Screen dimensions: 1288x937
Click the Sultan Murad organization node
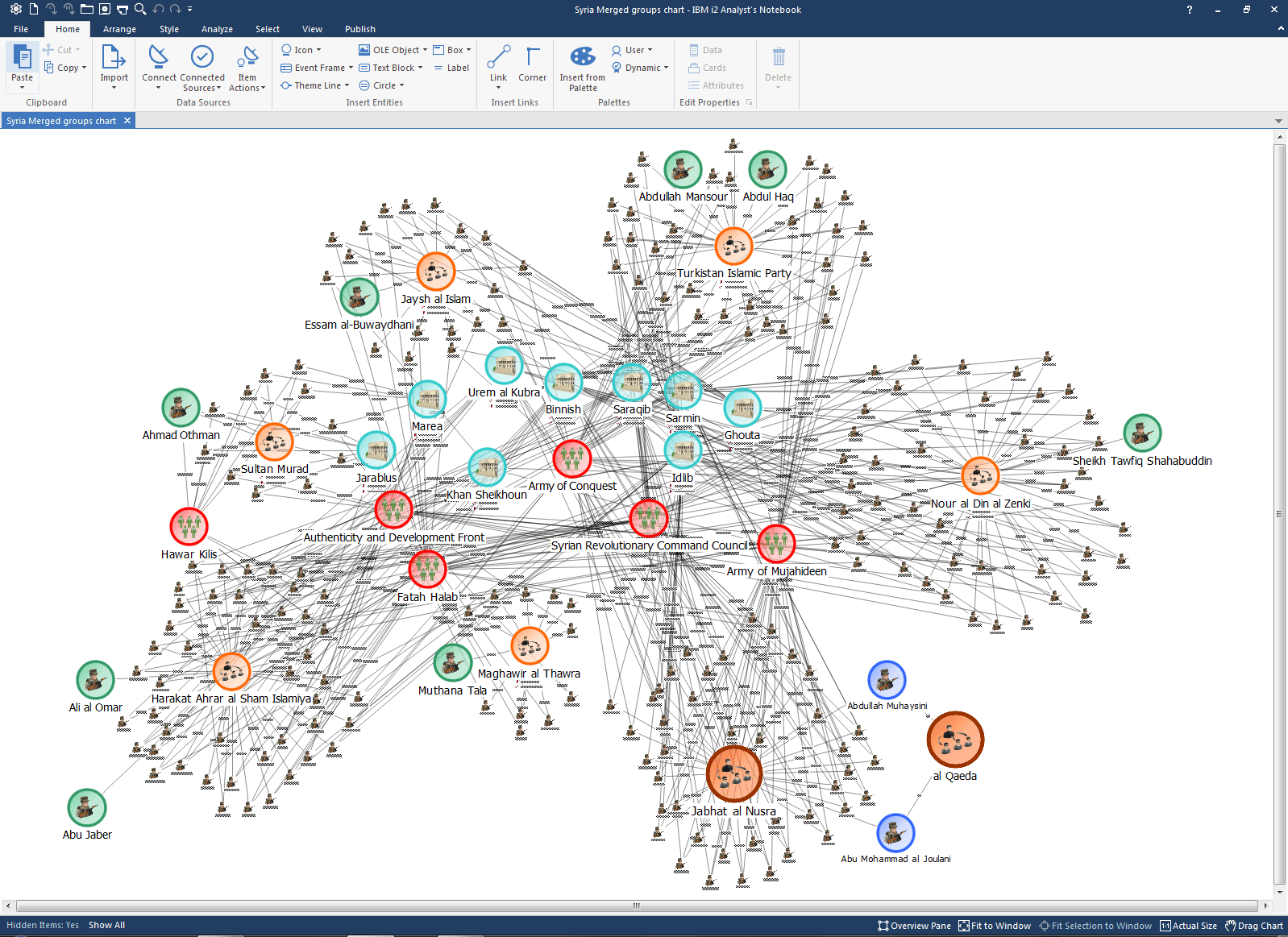coord(274,442)
